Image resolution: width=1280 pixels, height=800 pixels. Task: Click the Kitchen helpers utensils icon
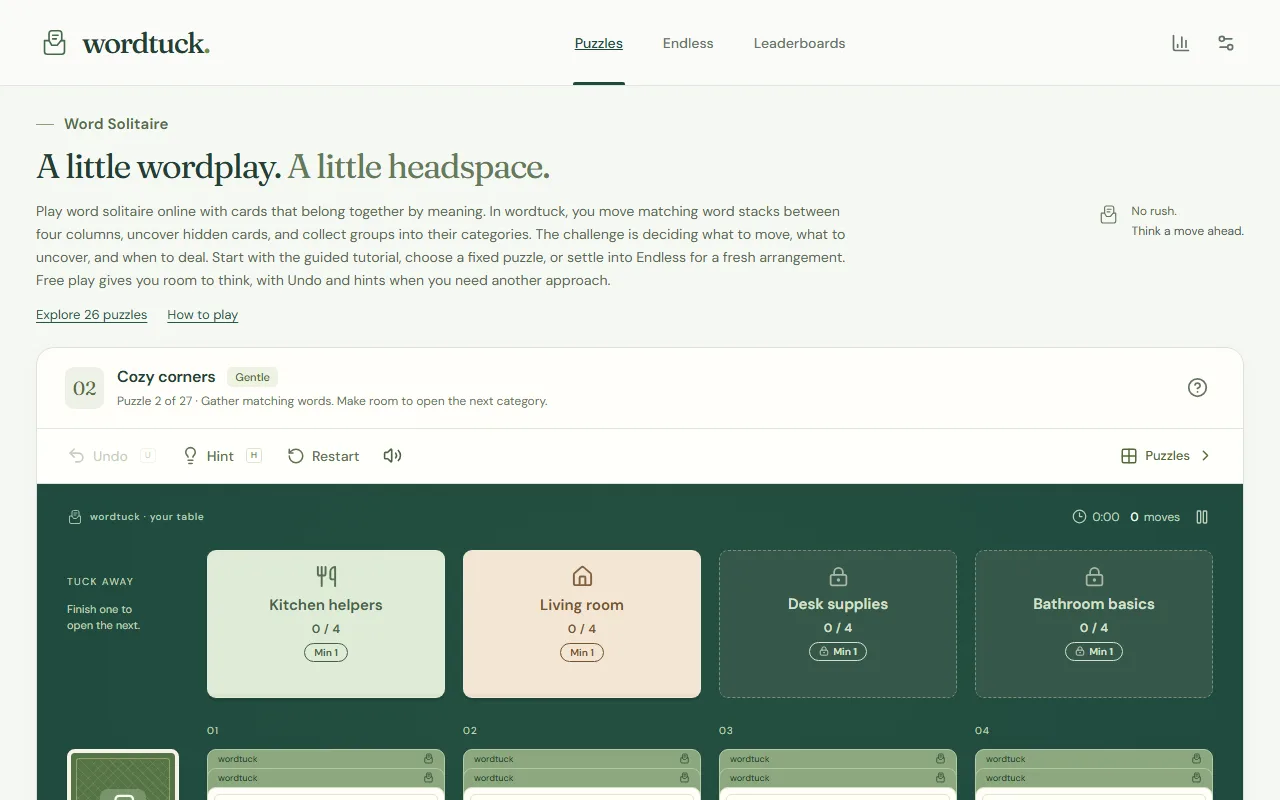tap(326, 576)
